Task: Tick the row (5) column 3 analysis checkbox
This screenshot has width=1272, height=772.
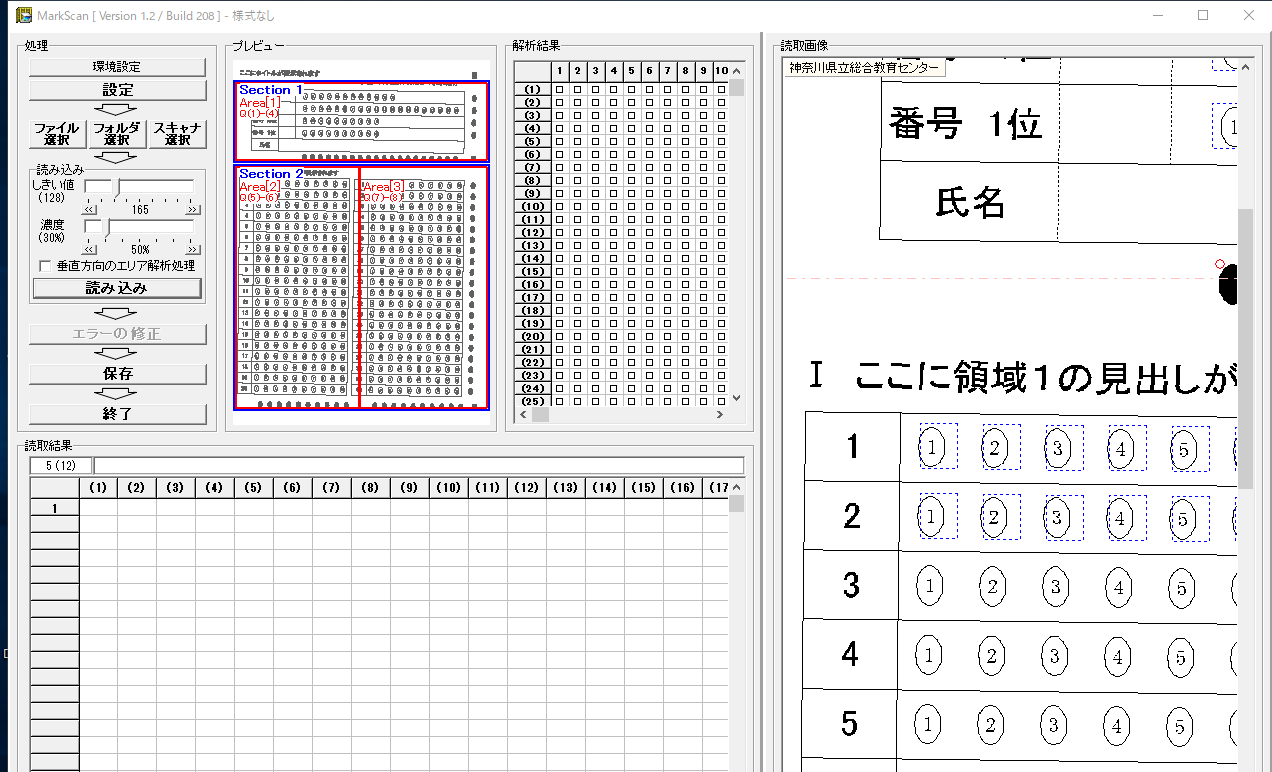Action: tap(596, 142)
